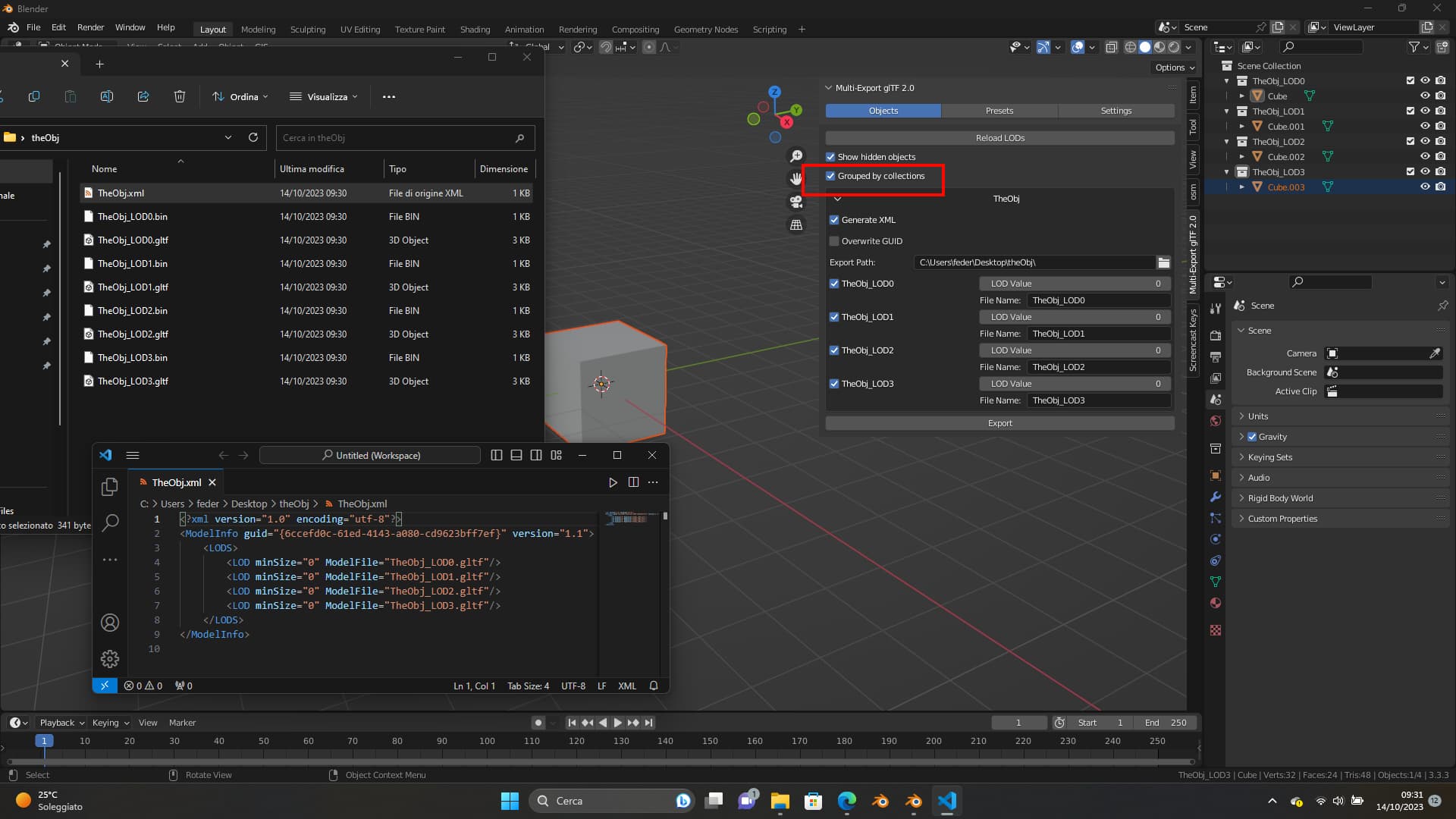Open the World properties tab icon
This screenshot has height=819, width=1456.
coord(1216,421)
